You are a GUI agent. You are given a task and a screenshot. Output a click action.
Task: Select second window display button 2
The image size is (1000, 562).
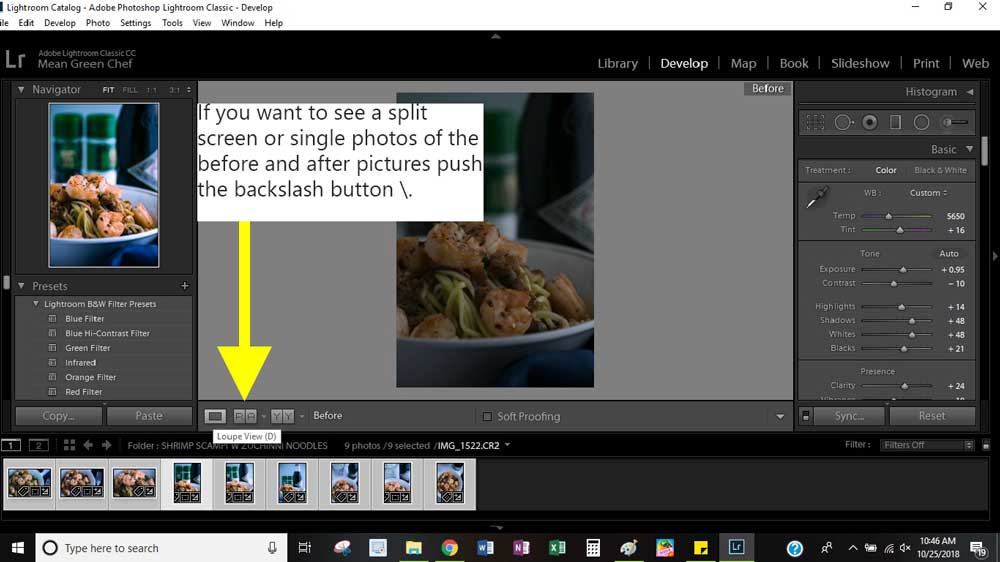(x=38, y=445)
